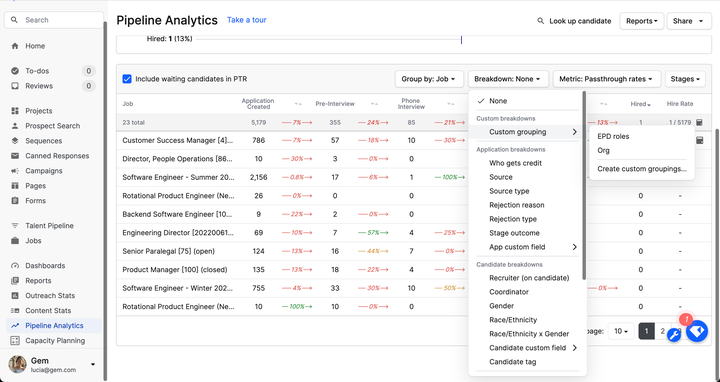
Task: Click the Pipeline Analytics trend icon
Action: point(15,326)
